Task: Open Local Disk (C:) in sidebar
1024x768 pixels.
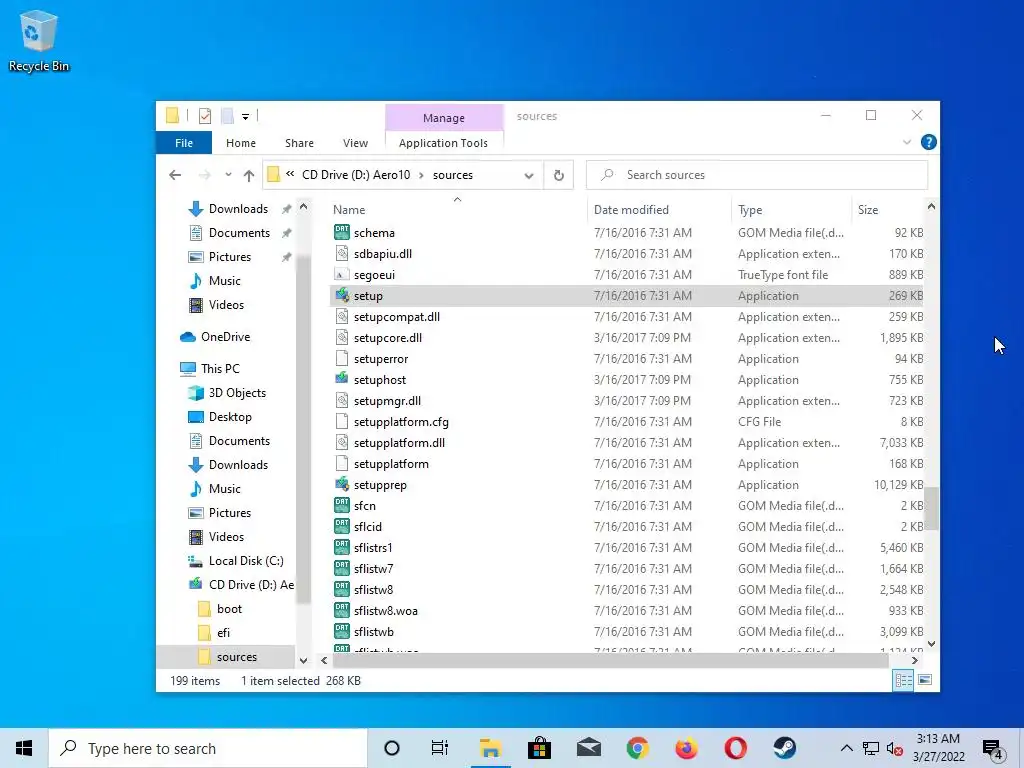Action: pos(246,561)
